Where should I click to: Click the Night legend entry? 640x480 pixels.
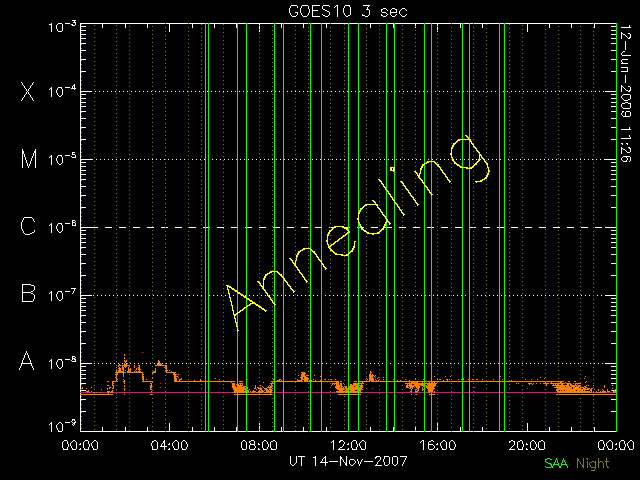point(593,464)
